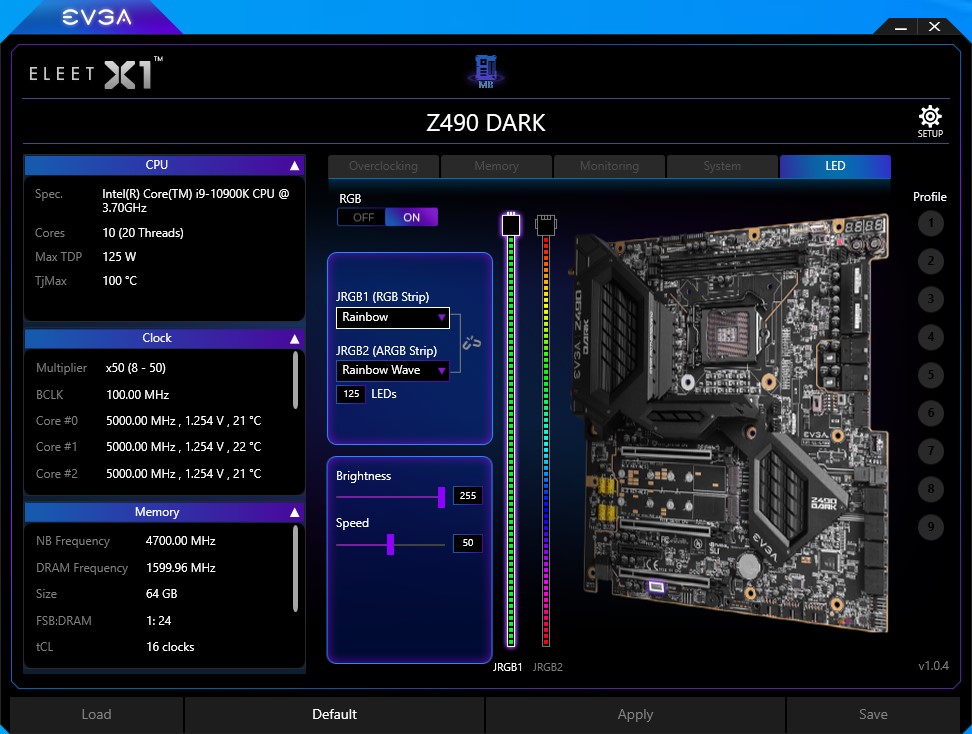Click the Speed slider handle
The height and width of the screenshot is (734, 972).
(391, 544)
